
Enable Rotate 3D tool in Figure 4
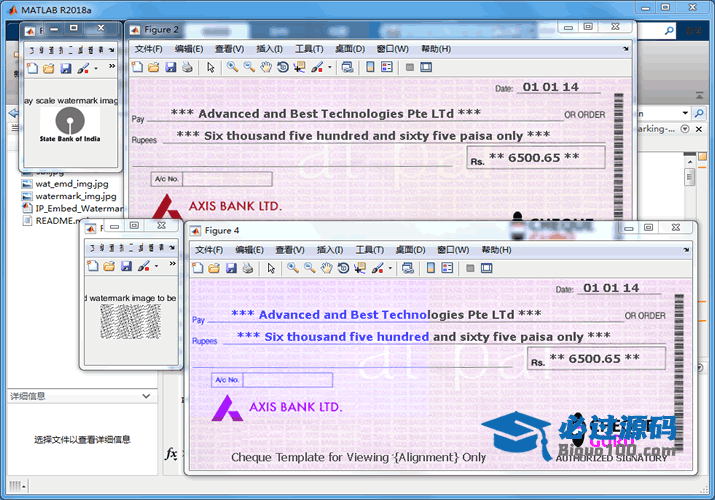(x=343, y=268)
